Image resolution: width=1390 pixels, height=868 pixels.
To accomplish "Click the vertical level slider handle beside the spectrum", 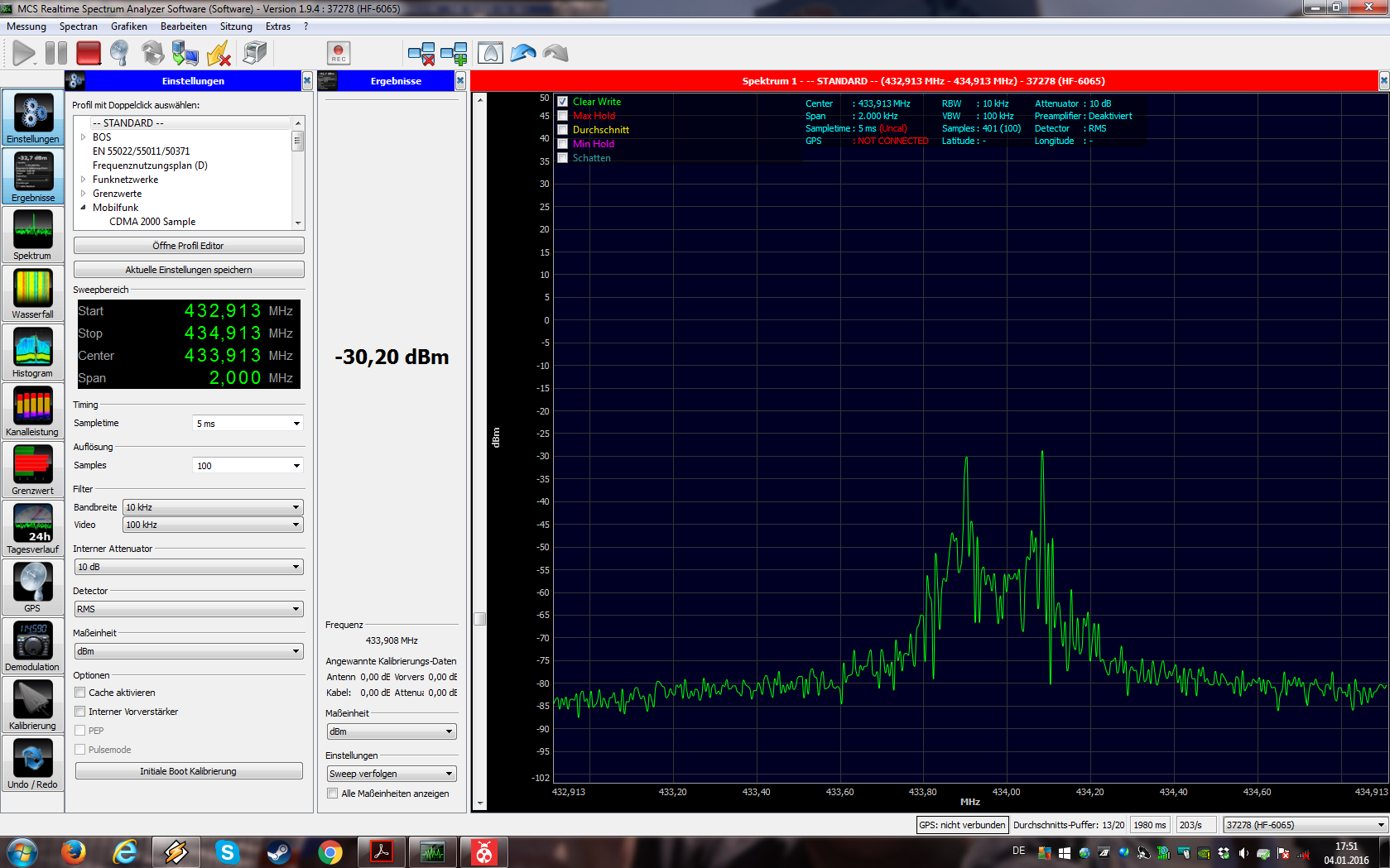I will (x=479, y=619).
